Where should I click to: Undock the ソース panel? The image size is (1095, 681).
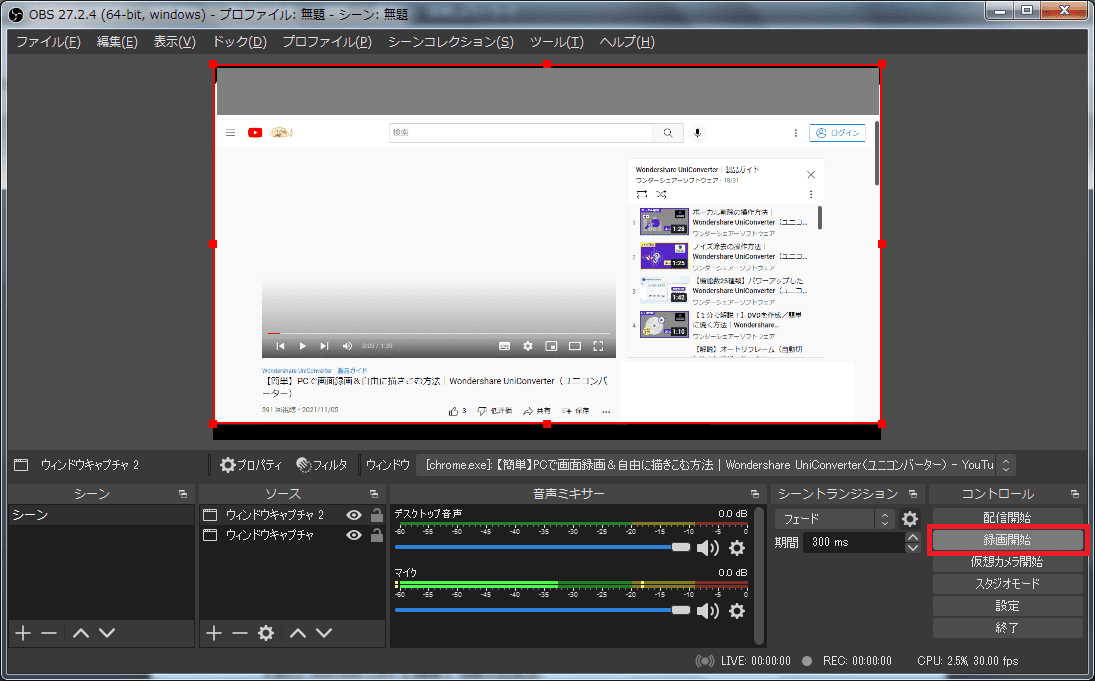pyautogui.click(x=374, y=494)
